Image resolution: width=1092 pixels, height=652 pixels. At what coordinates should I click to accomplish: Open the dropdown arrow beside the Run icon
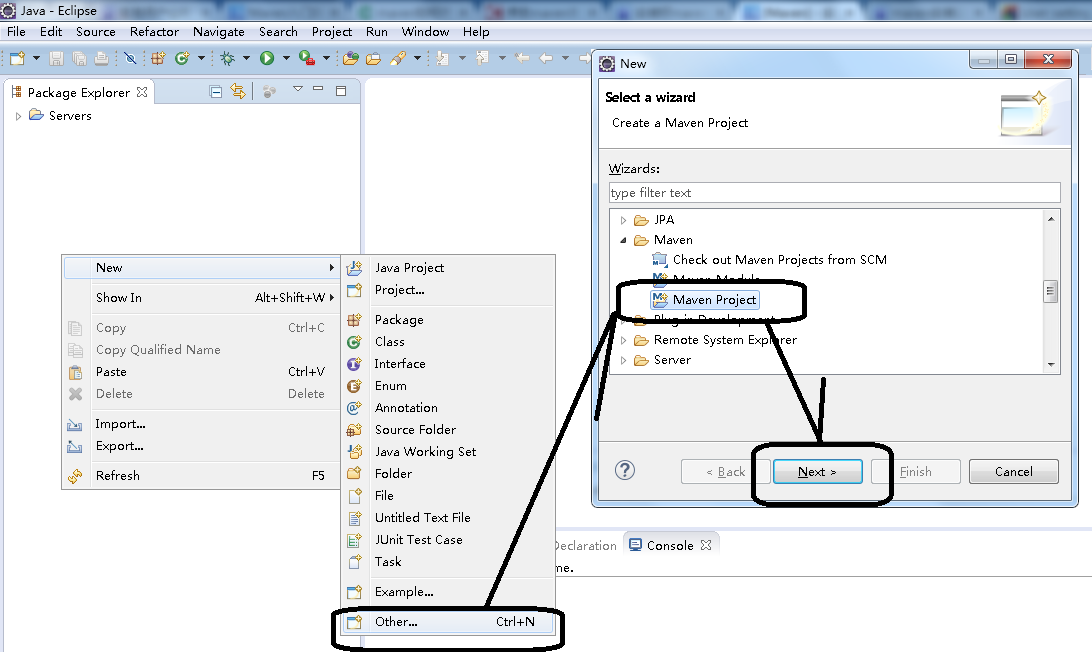tap(286, 59)
